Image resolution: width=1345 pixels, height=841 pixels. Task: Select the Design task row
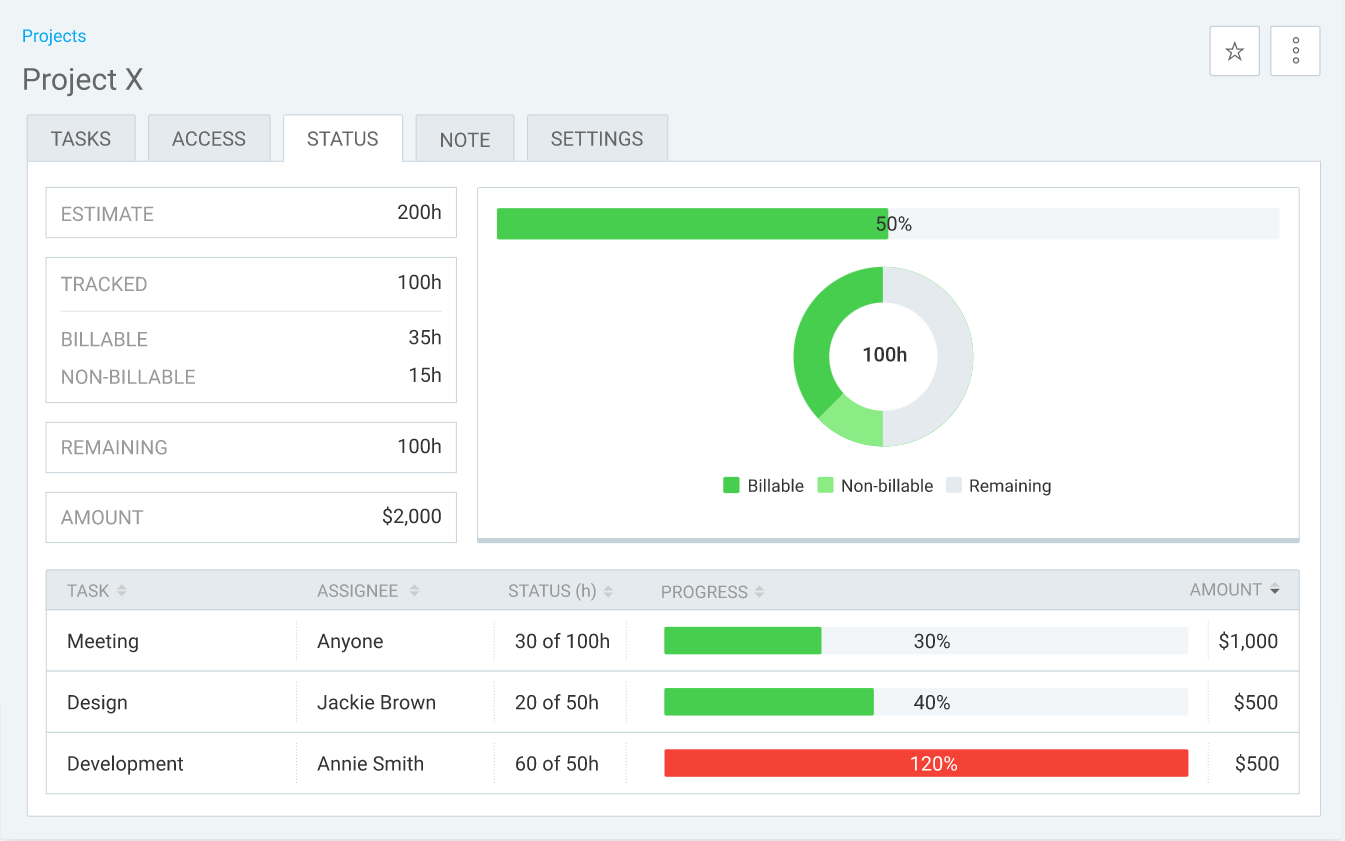click(97, 702)
